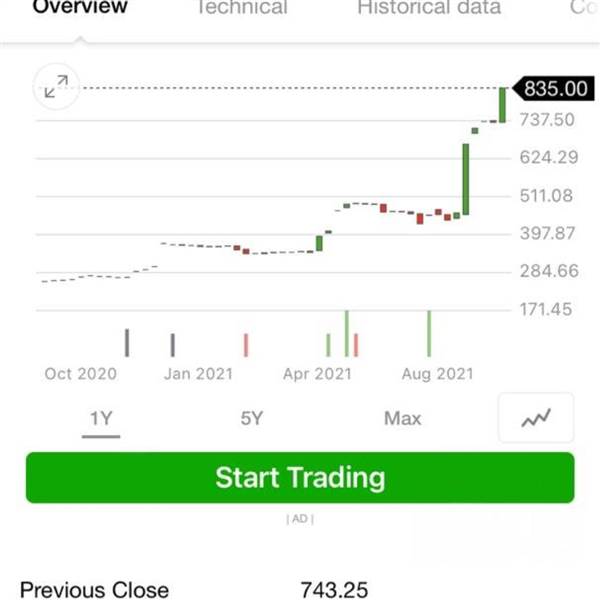Click the gray event marker near Oct 2020
This screenshot has width=600, height=600.
click(127, 343)
